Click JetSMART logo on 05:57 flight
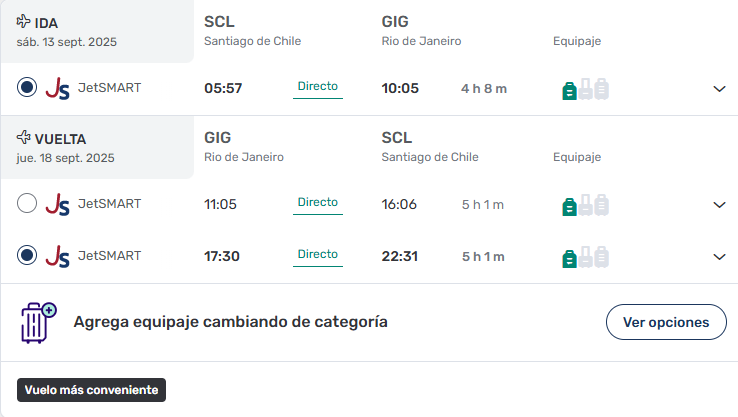The height and width of the screenshot is (417, 738). coord(57,88)
